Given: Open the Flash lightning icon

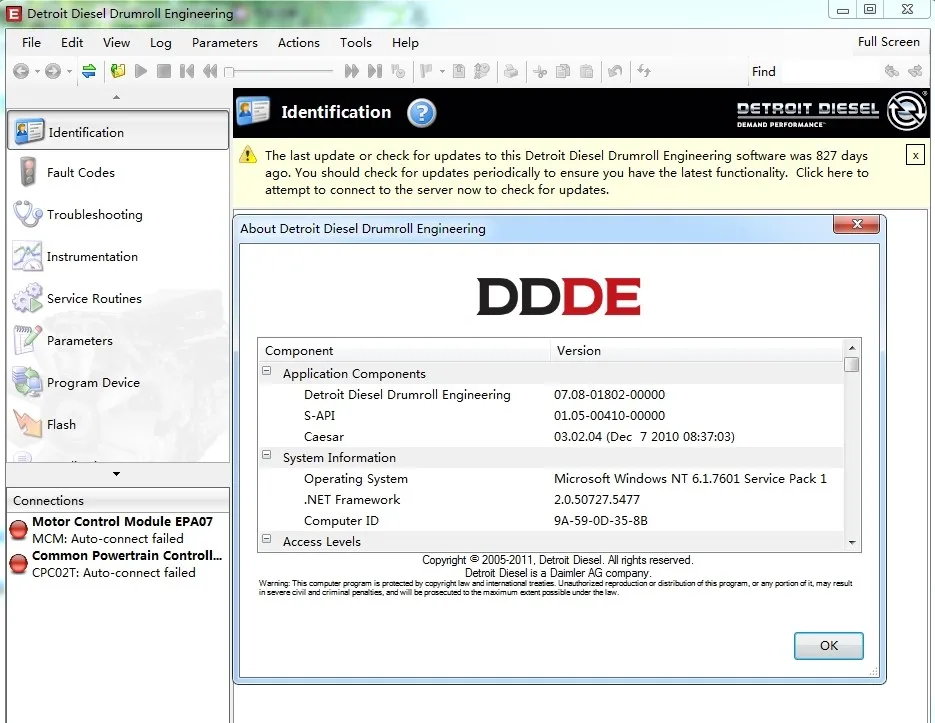Looking at the screenshot, I should [x=27, y=425].
